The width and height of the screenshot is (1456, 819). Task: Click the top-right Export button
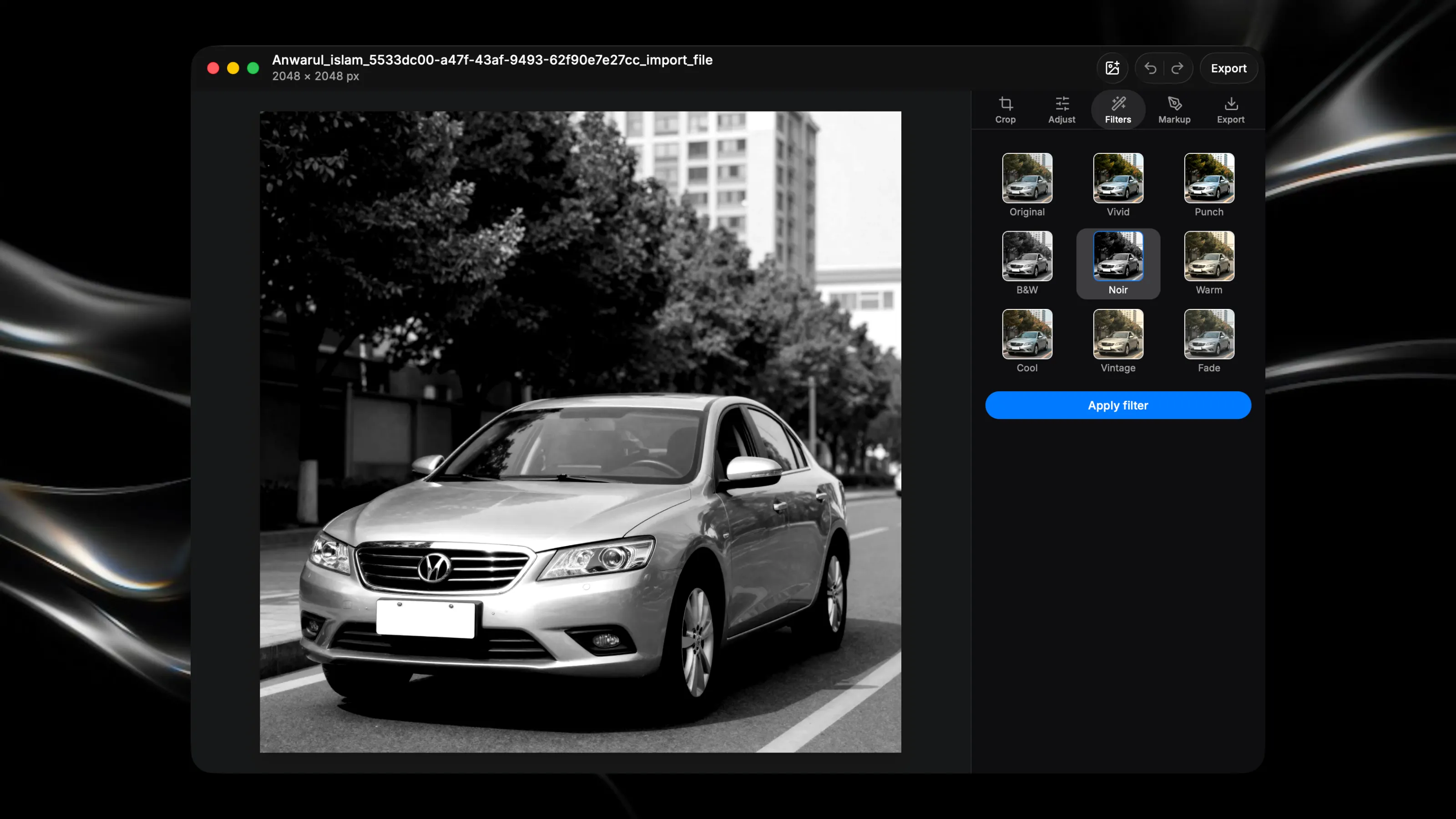pyautogui.click(x=1228, y=68)
